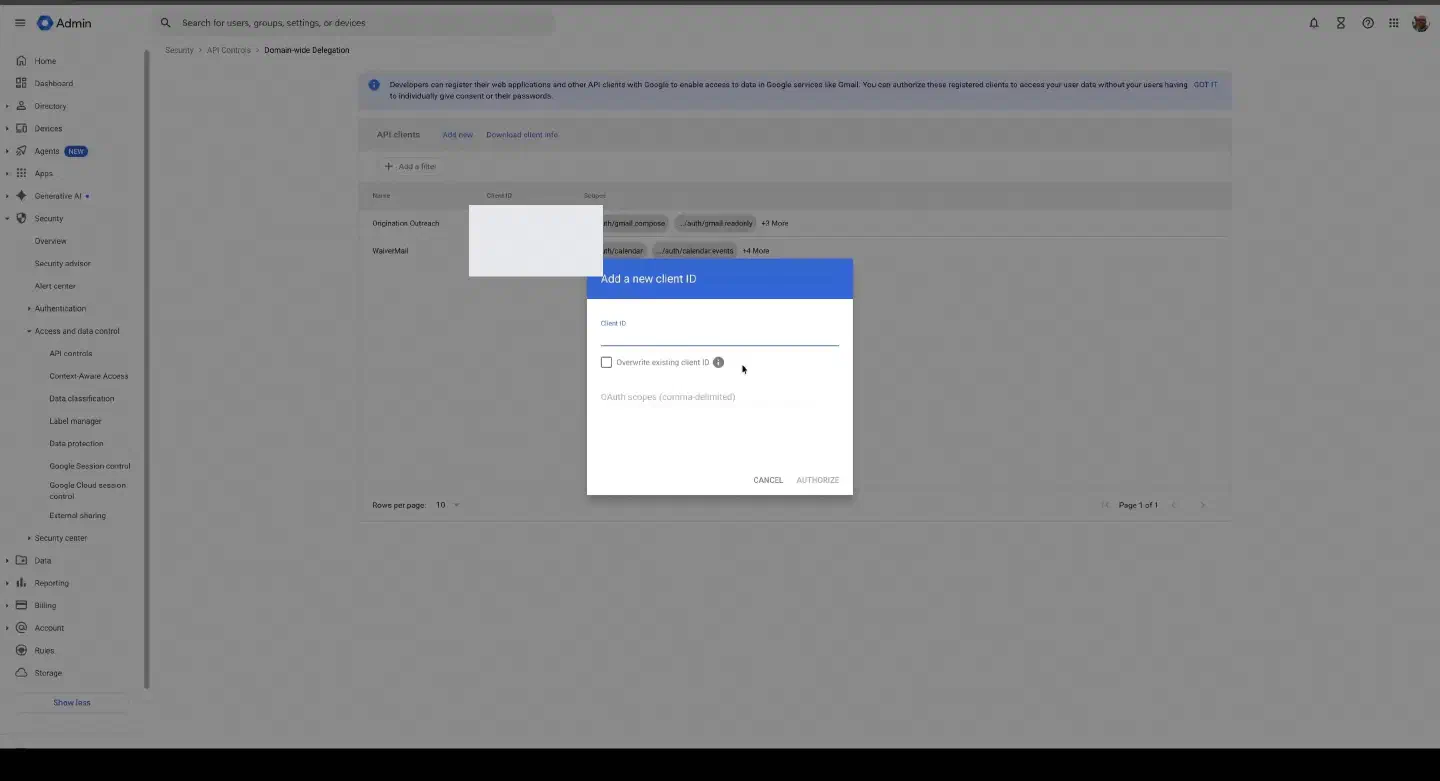
Task: Open the user account avatar
Action: tap(1420, 23)
